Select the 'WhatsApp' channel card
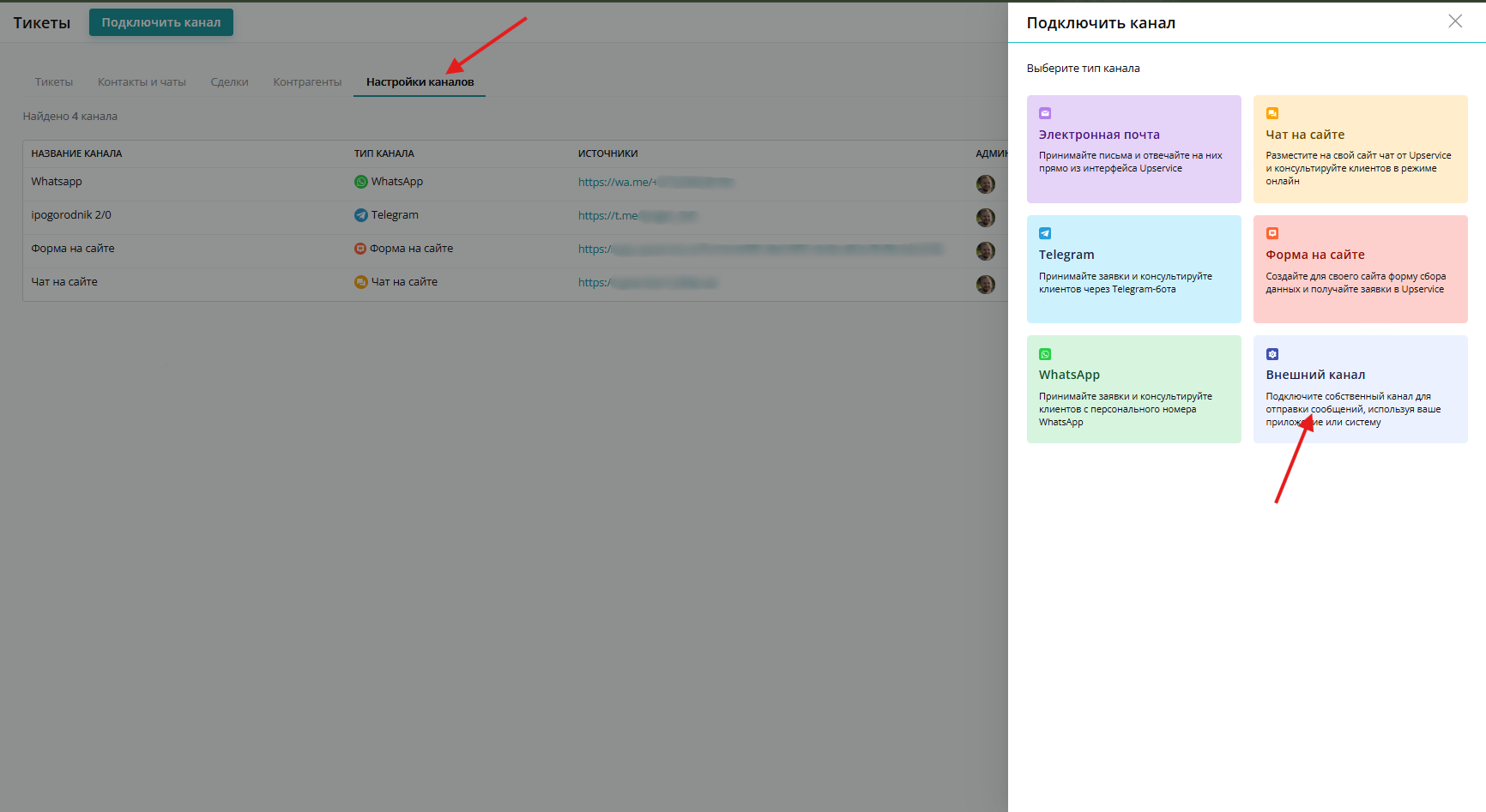Viewport: 1486px width, 812px height. (x=1133, y=389)
